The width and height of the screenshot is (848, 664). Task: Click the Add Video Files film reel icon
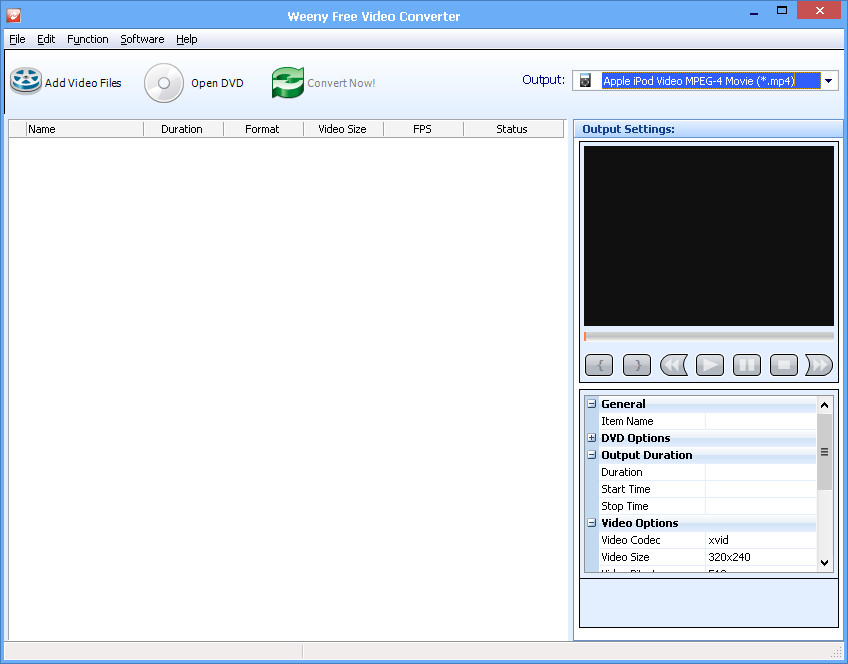click(25, 81)
